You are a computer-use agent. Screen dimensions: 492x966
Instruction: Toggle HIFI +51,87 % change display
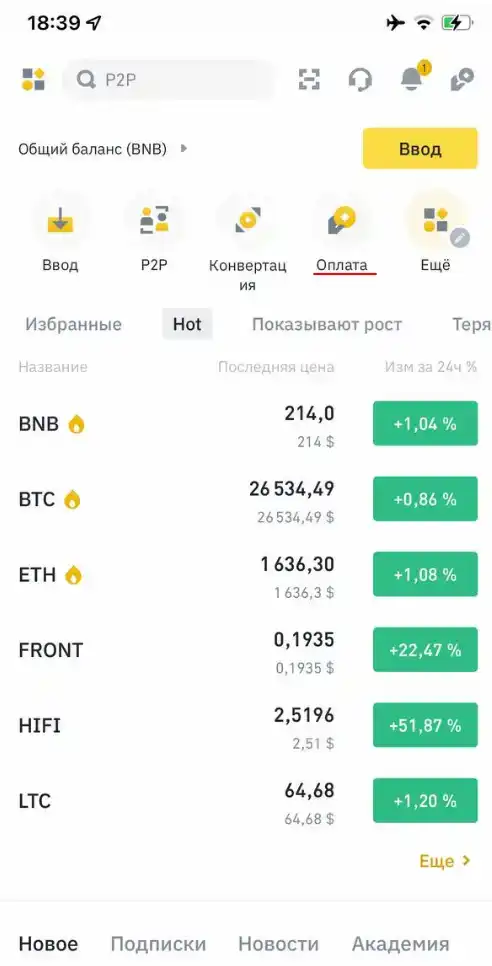click(425, 725)
